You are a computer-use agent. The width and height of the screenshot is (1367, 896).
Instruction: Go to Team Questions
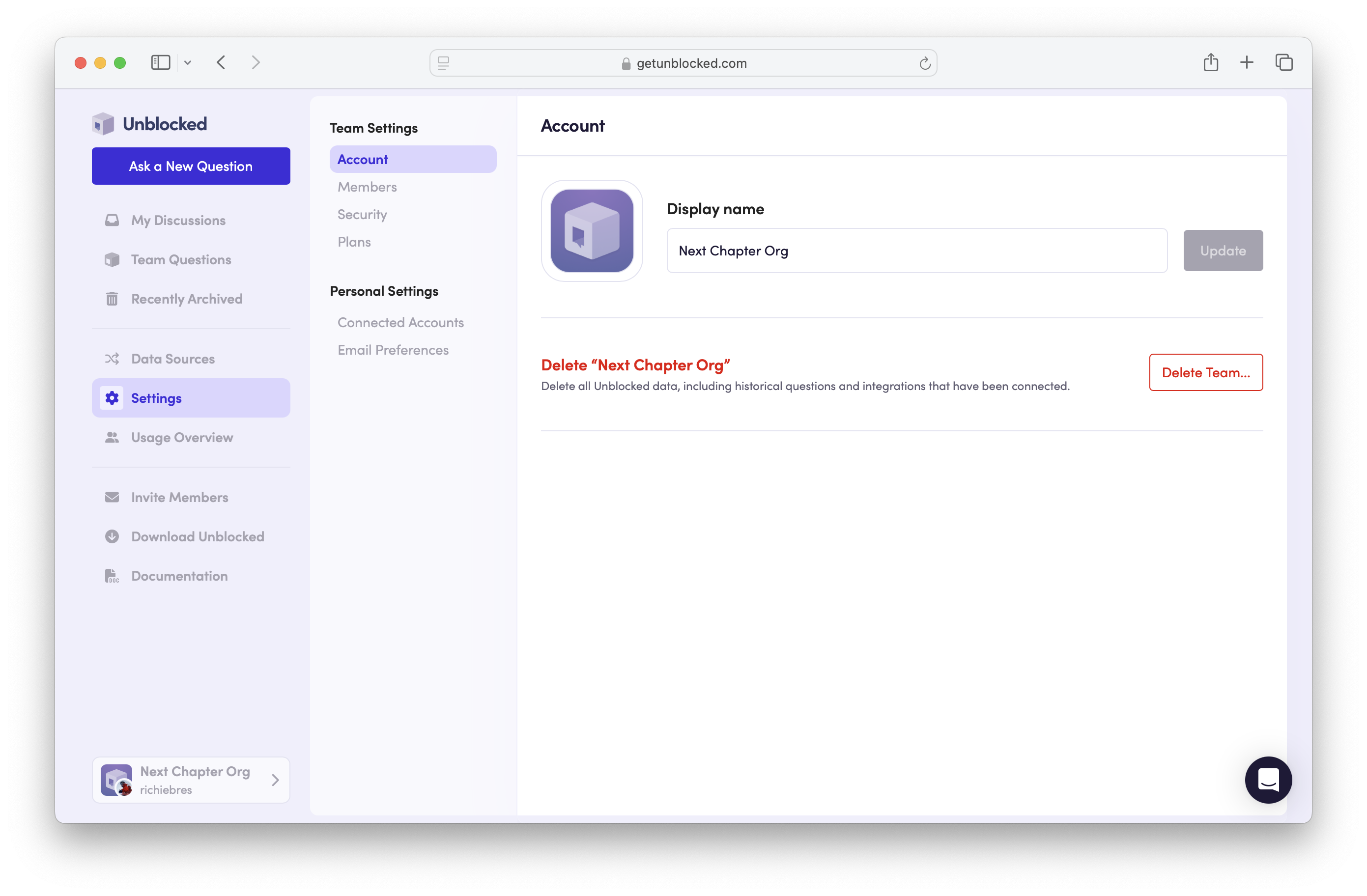point(191,259)
